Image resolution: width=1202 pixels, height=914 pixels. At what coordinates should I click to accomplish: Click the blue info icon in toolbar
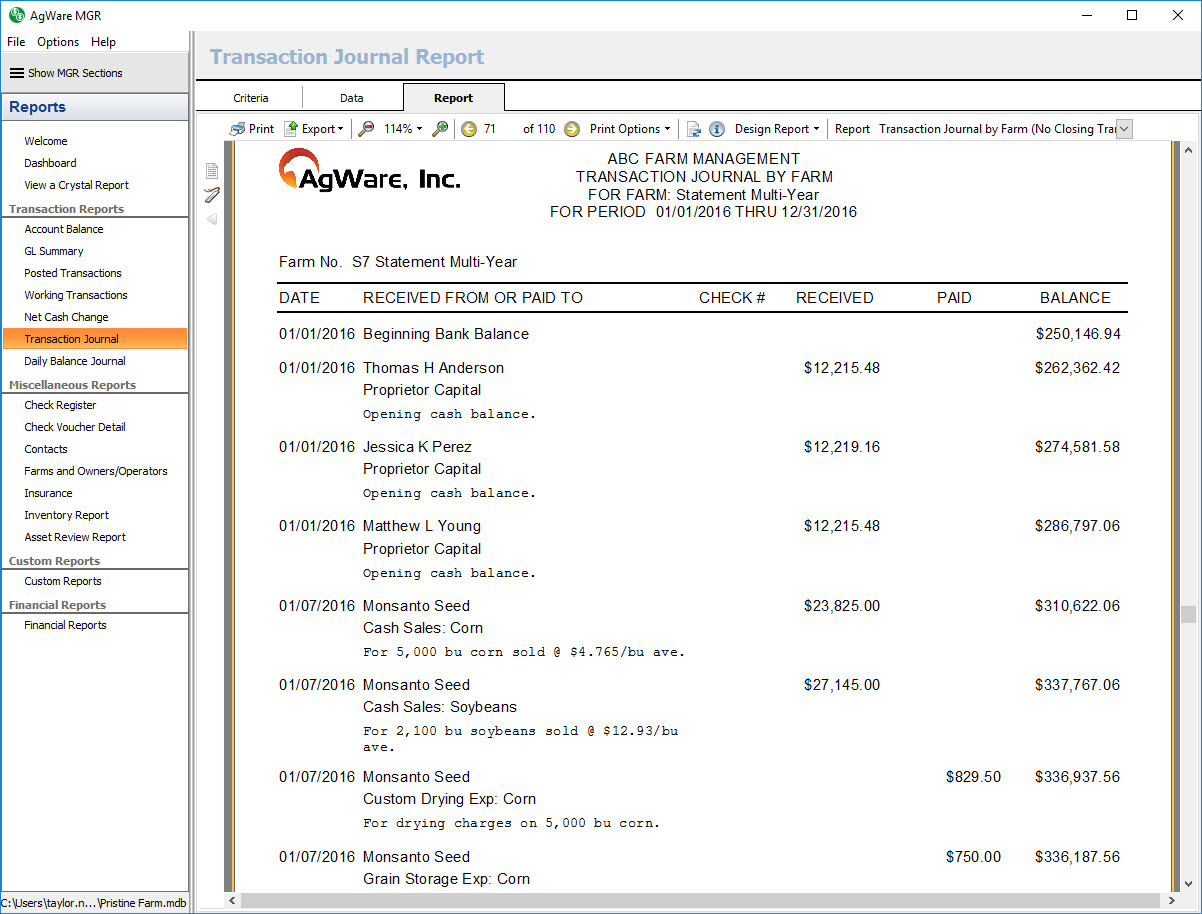717,129
